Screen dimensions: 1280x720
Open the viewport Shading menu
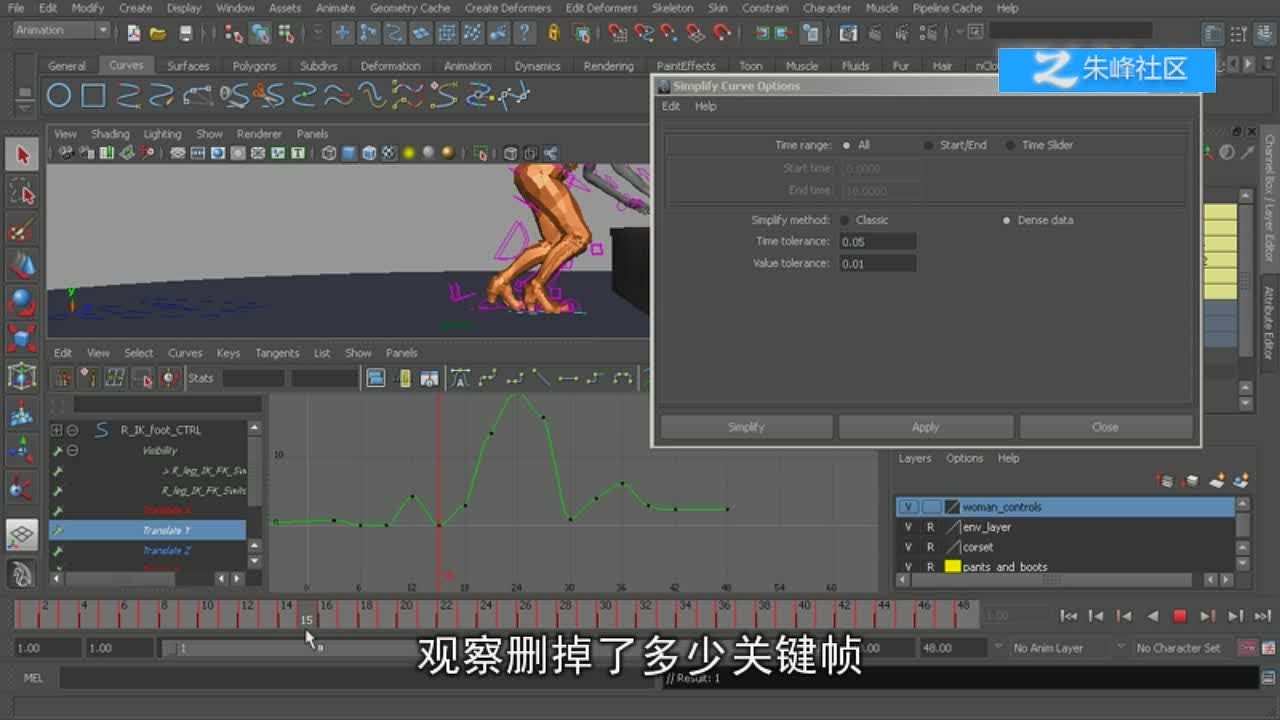point(110,134)
